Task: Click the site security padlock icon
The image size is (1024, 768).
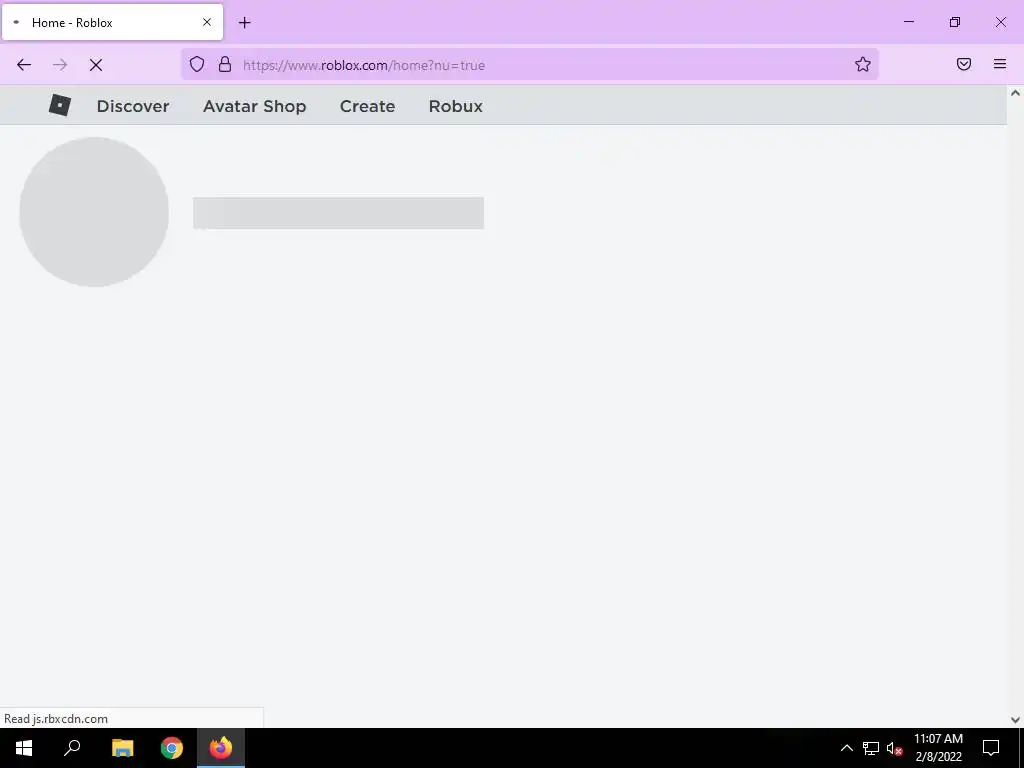Action: pos(225,64)
